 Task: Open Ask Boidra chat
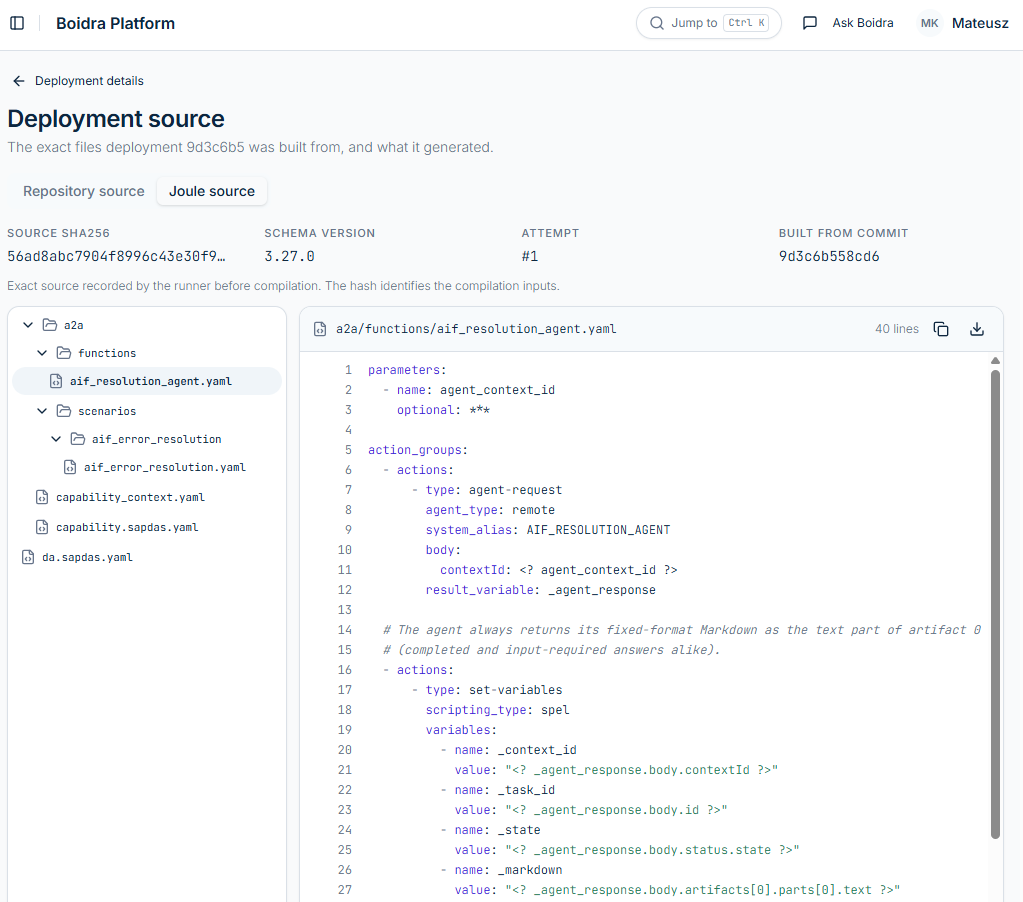pos(847,23)
